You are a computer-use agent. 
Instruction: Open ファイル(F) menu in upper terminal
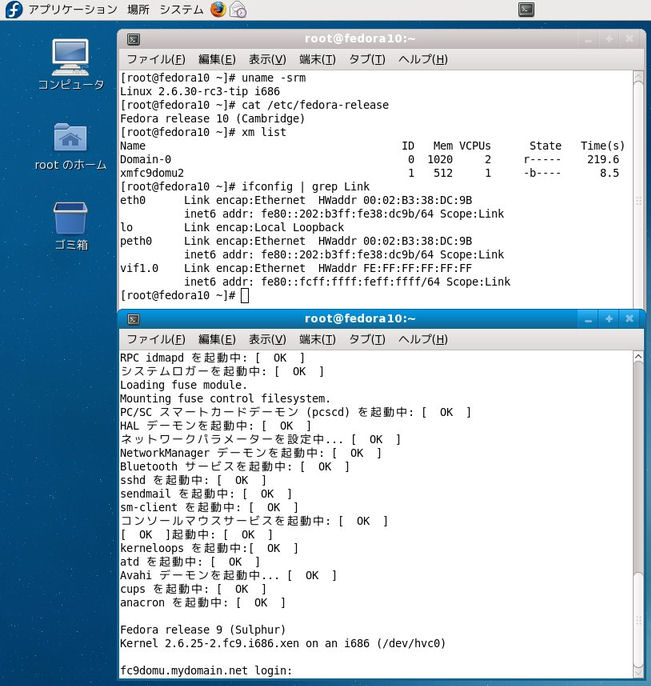(x=156, y=59)
